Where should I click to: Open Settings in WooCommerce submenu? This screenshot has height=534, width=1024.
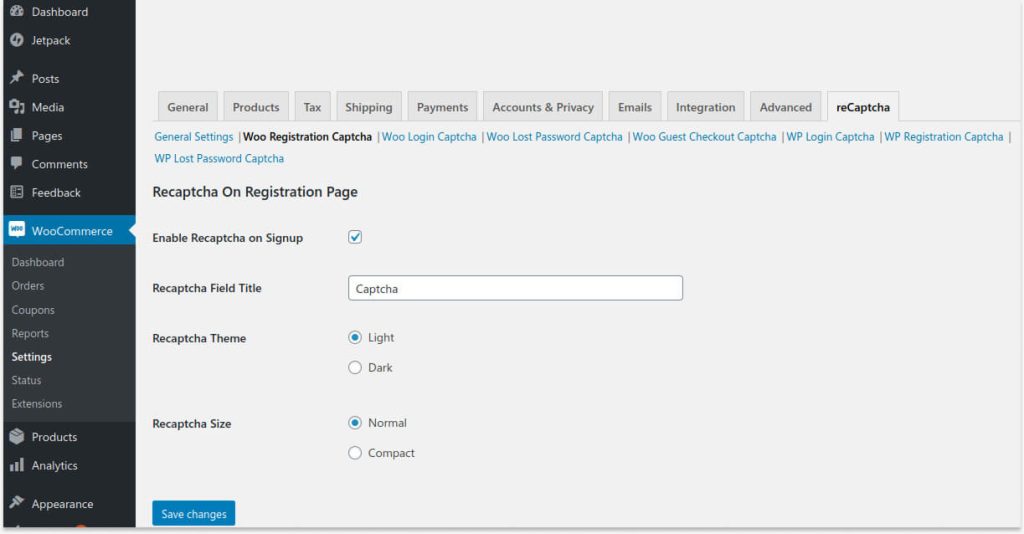point(31,356)
